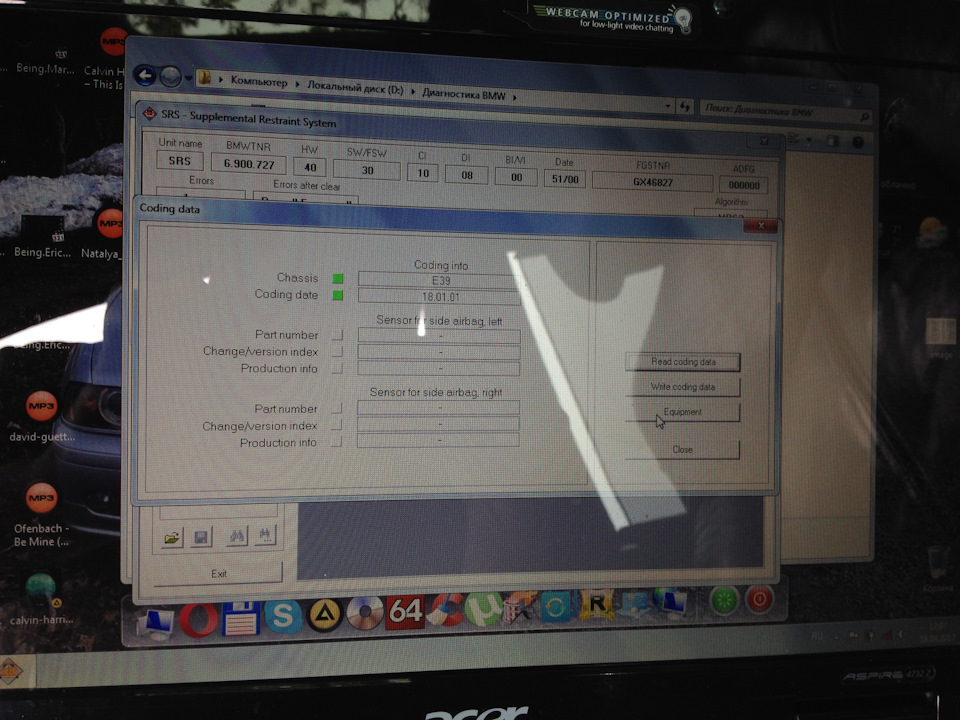Click the Chassis field showing E39
Viewport: 960px width, 720px height.
(x=440, y=280)
